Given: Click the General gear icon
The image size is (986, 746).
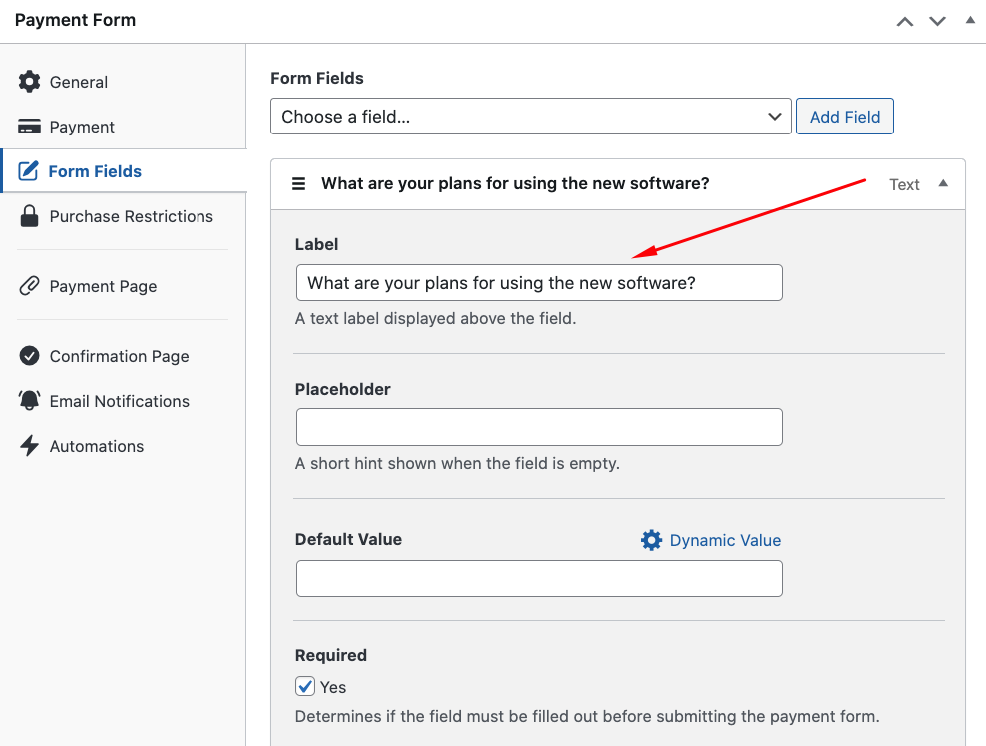Looking at the screenshot, I should [30, 82].
